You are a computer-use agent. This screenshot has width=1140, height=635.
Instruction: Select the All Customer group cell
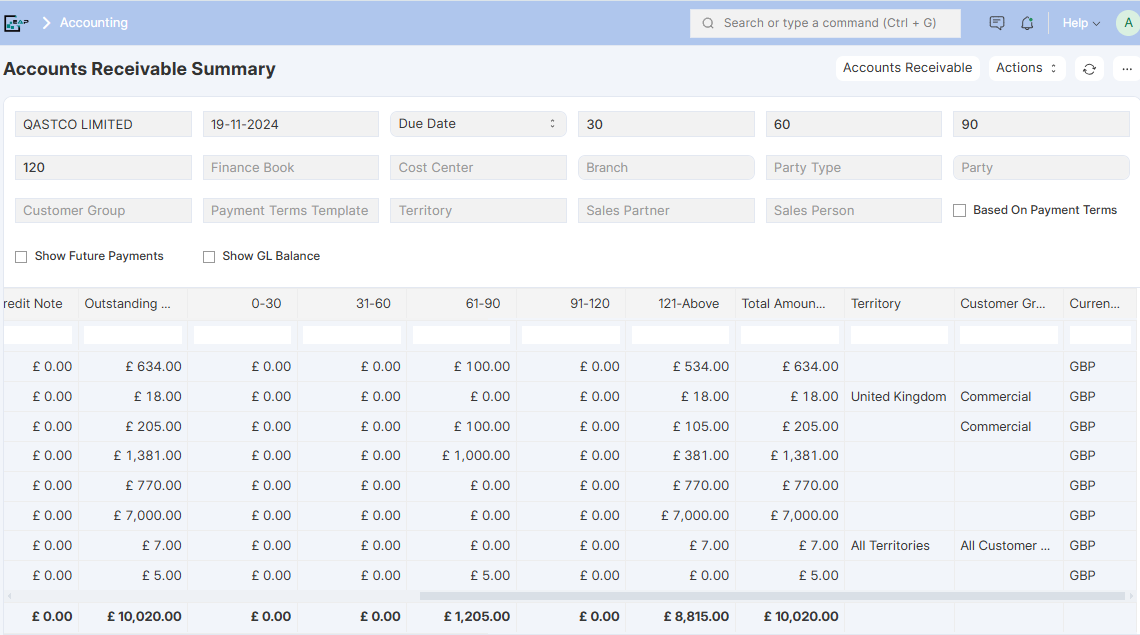click(x=1008, y=546)
